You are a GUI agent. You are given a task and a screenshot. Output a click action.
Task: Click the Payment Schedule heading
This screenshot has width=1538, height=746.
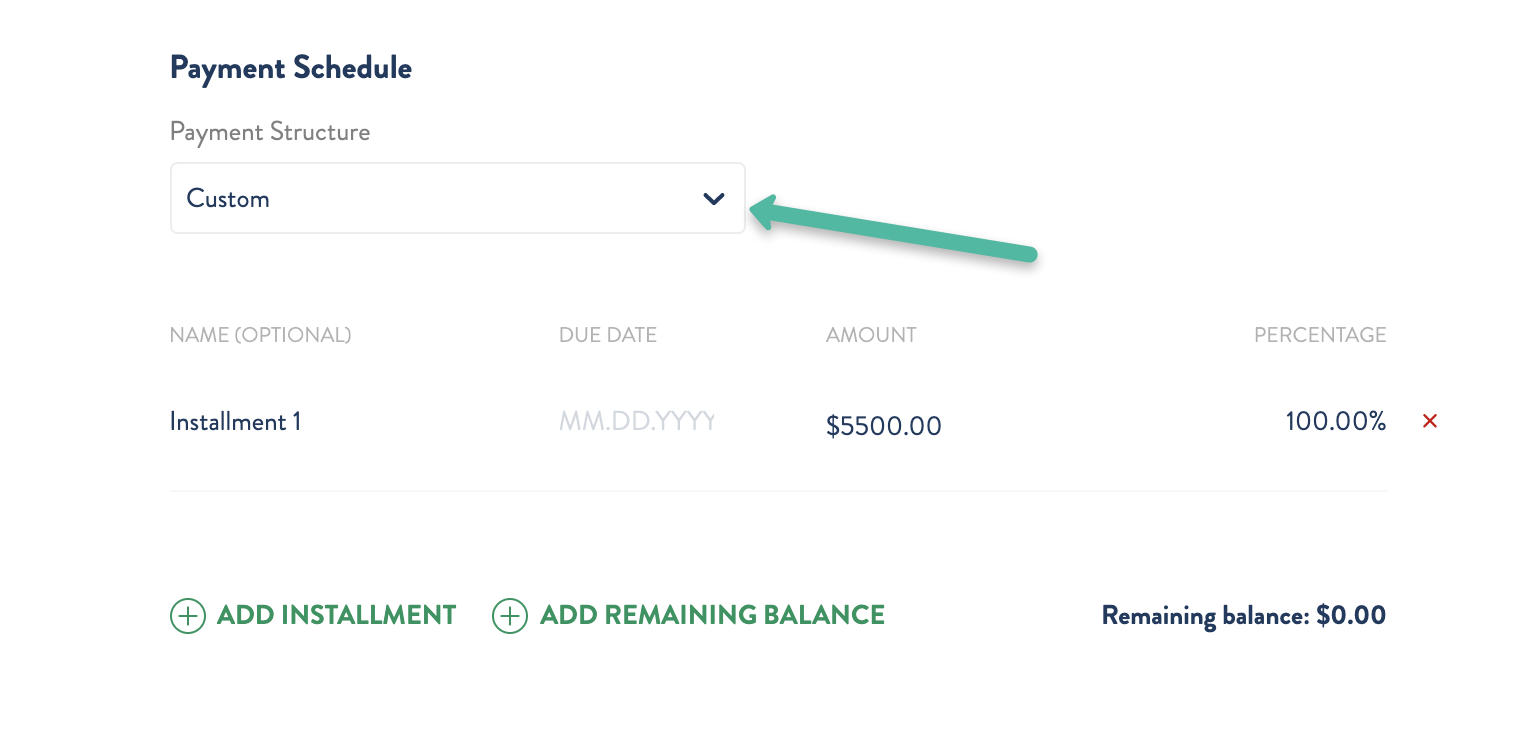click(291, 68)
